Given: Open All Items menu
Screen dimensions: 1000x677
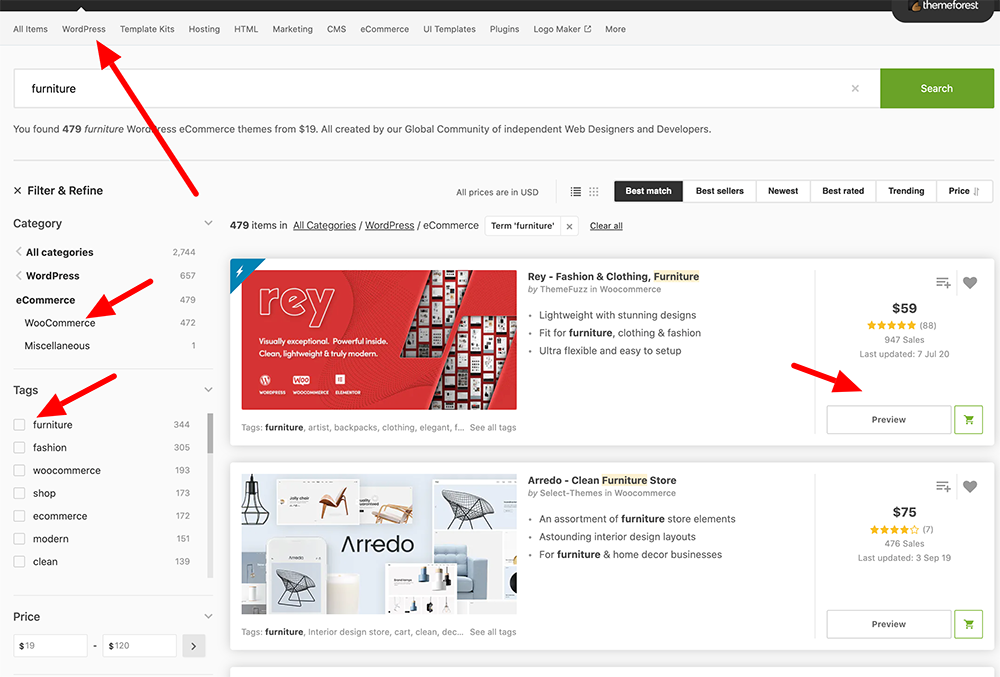Looking at the screenshot, I should coord(30,29).
